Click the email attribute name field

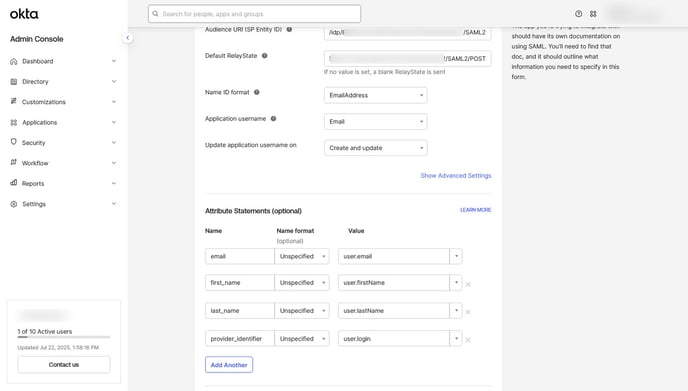click(240, 256)
